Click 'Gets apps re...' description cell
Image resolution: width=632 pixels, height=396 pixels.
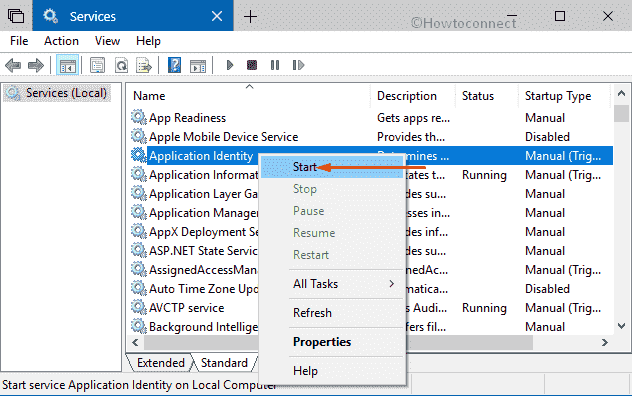pos(413,118)
